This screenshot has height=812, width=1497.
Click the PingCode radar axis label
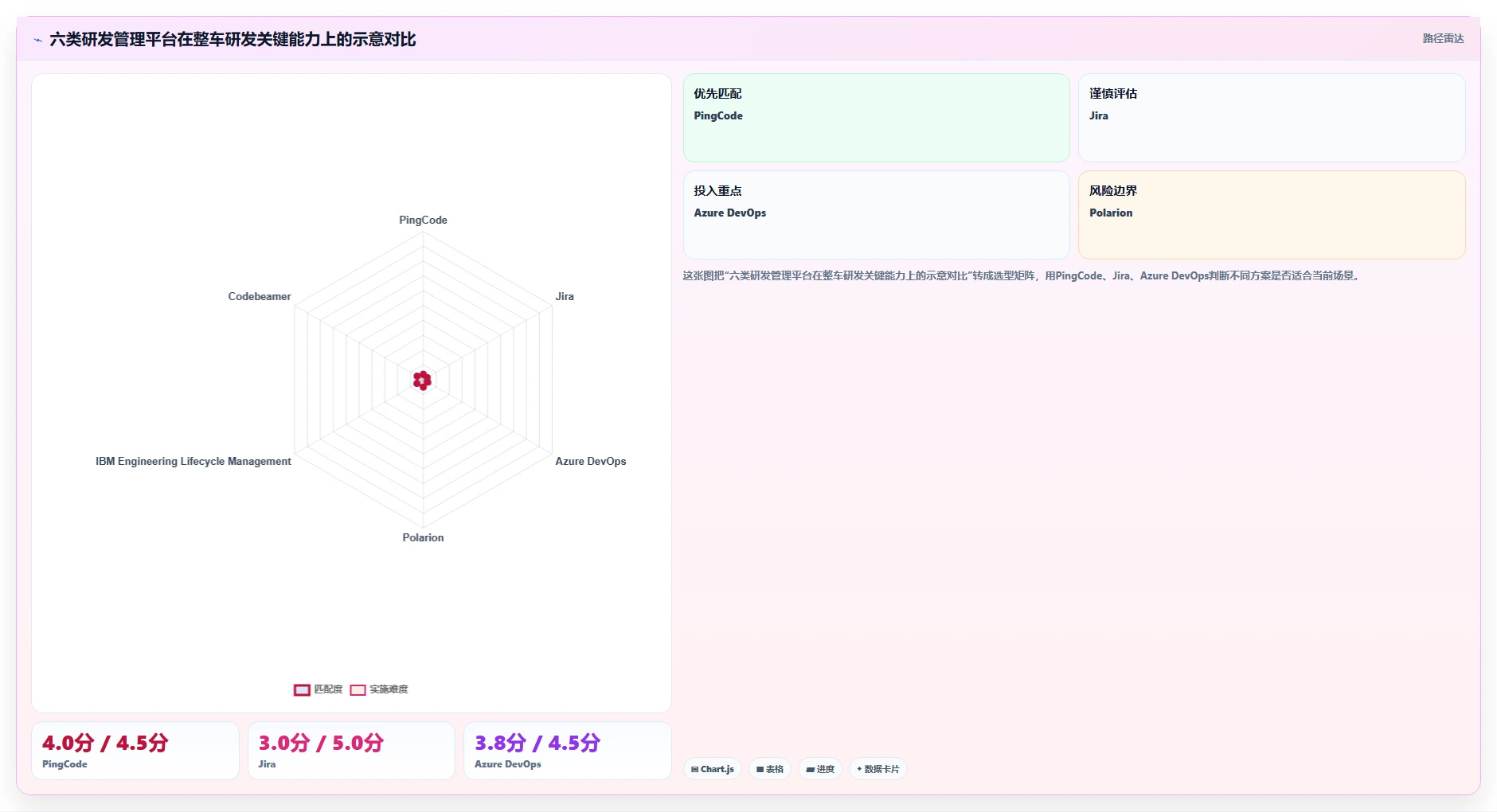coord(423,220)
